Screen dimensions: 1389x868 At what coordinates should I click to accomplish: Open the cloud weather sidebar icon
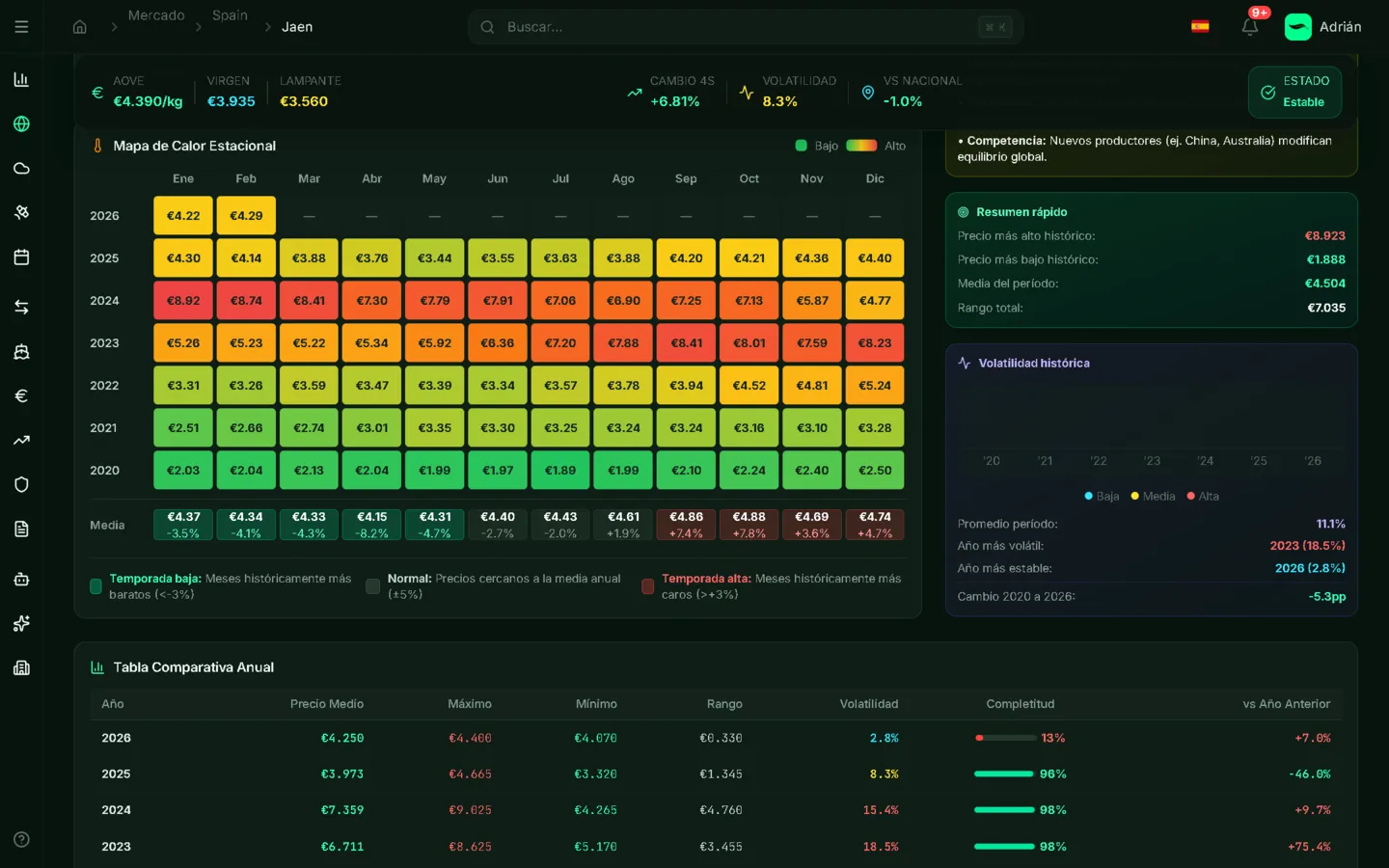[x=21, y=169]
